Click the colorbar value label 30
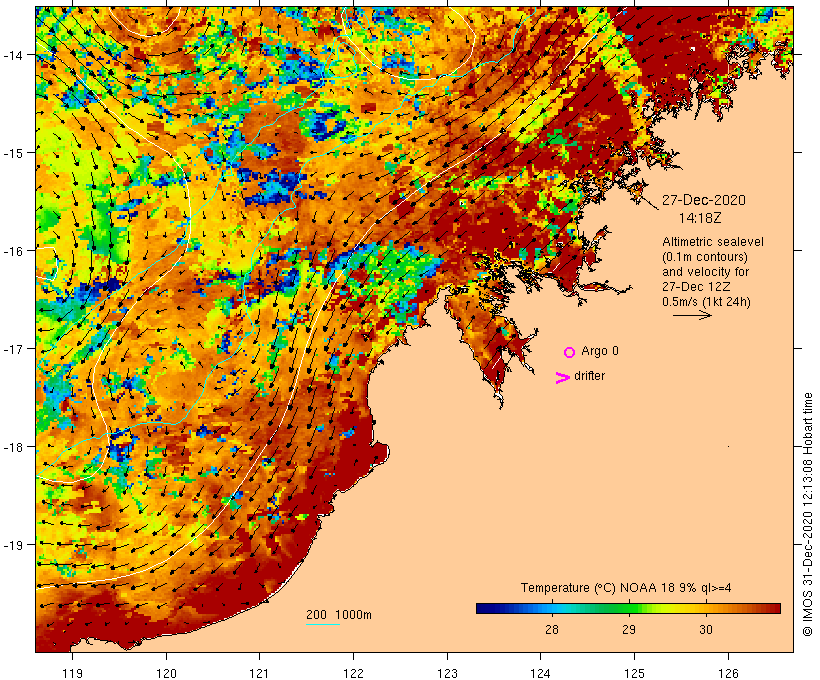This screenshot has width=820, height=680. tap(705, 630)
